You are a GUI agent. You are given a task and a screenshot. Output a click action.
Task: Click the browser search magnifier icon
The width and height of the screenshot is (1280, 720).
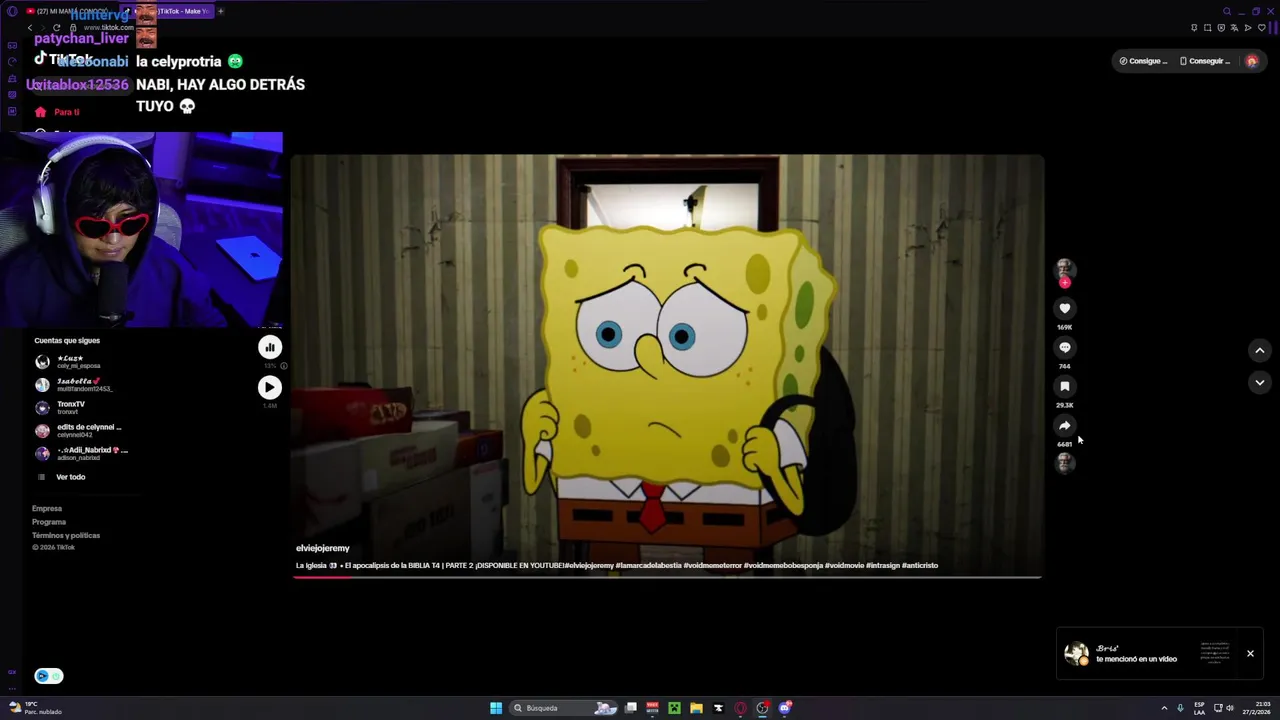click(x=1227, y=12)
